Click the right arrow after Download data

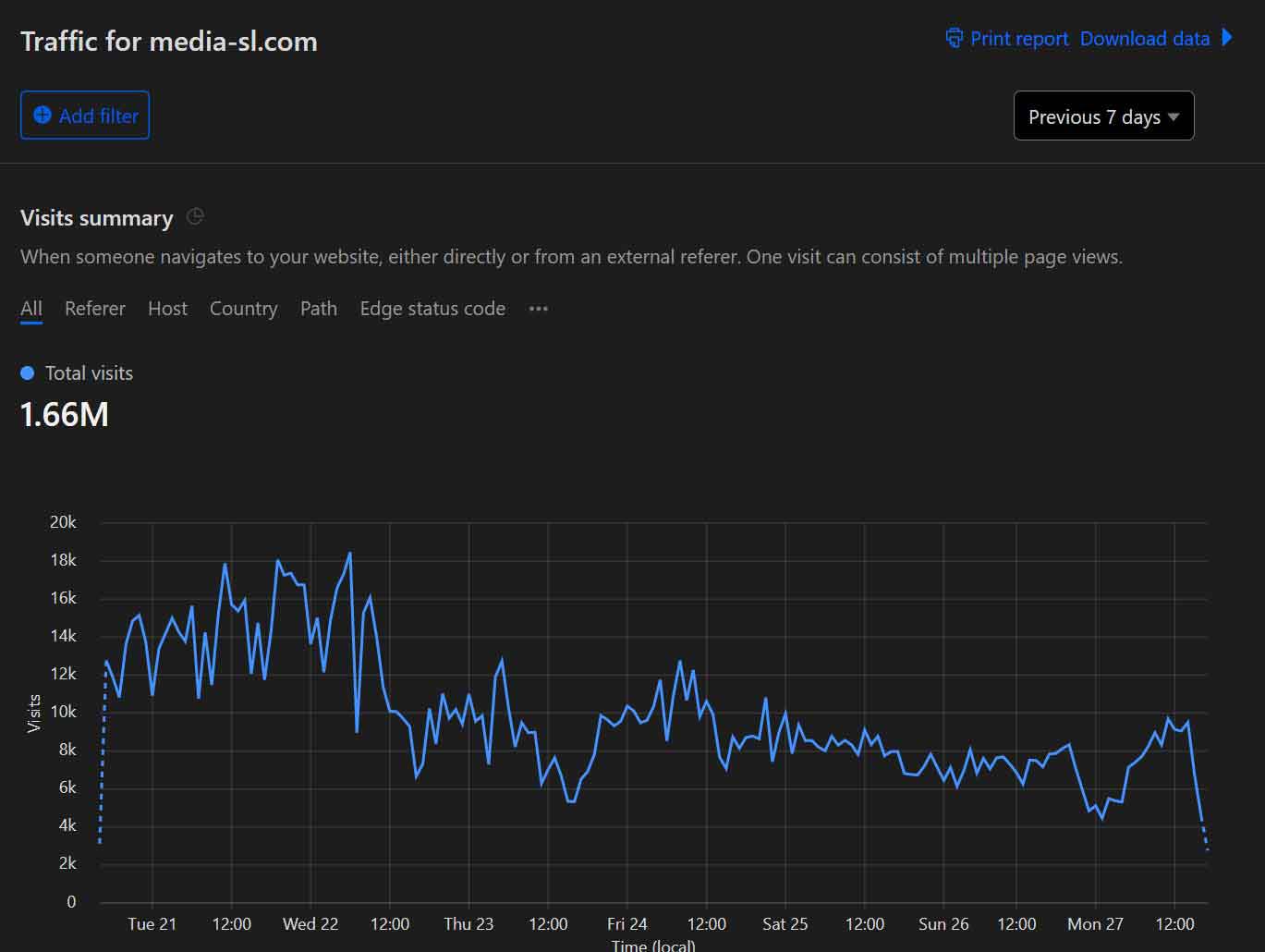point(1227,38)
